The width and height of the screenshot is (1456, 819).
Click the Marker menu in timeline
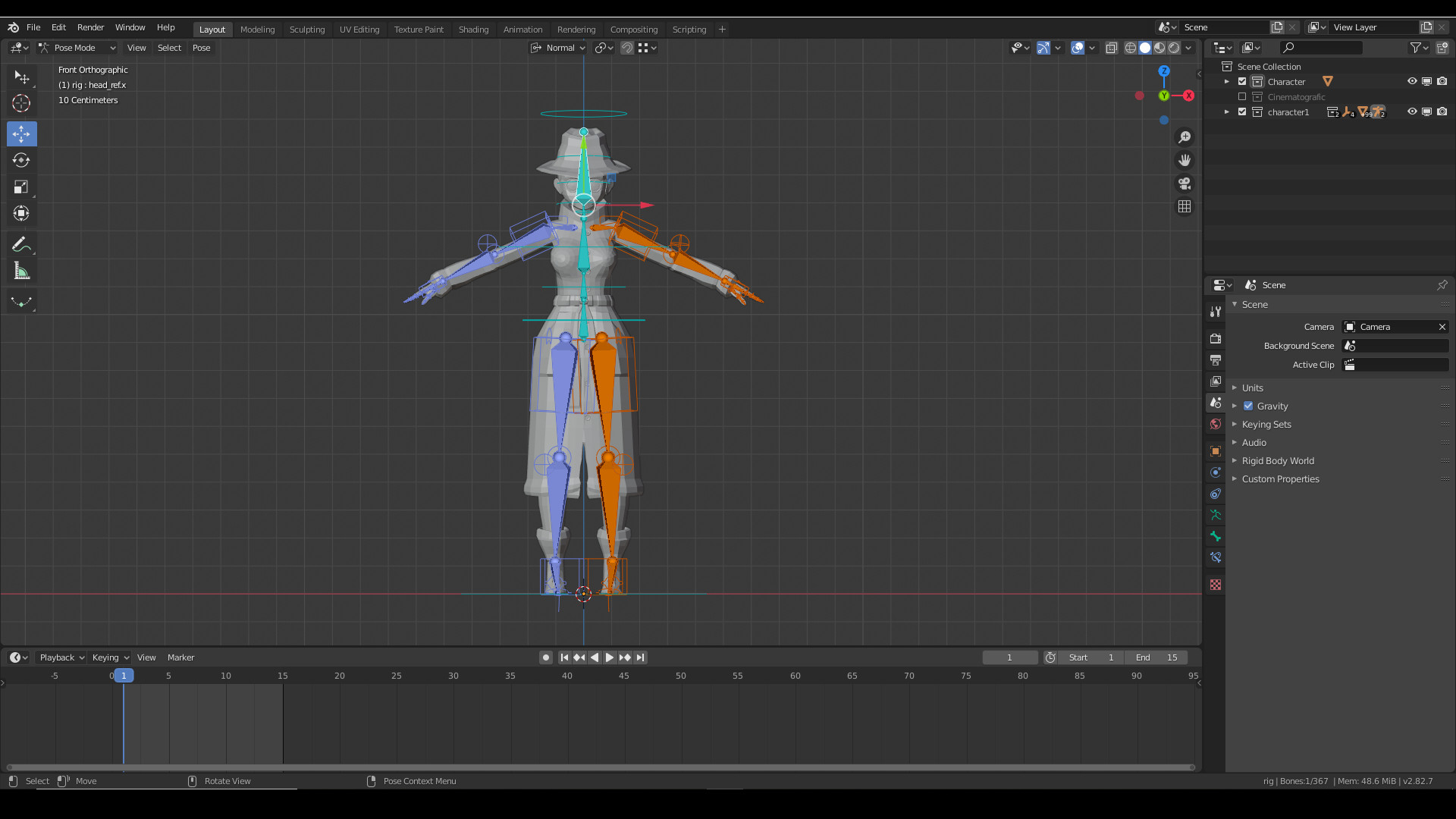coord(180,657)
